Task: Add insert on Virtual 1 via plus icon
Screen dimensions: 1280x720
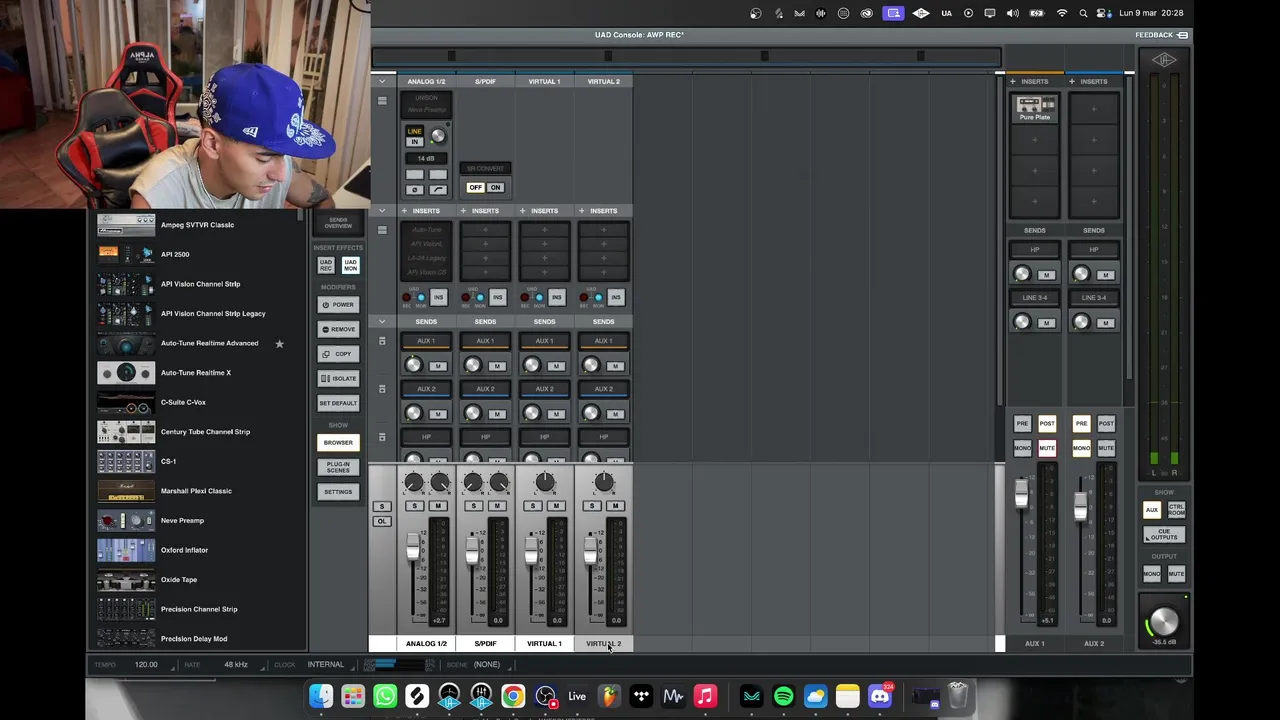Action: 522,211
